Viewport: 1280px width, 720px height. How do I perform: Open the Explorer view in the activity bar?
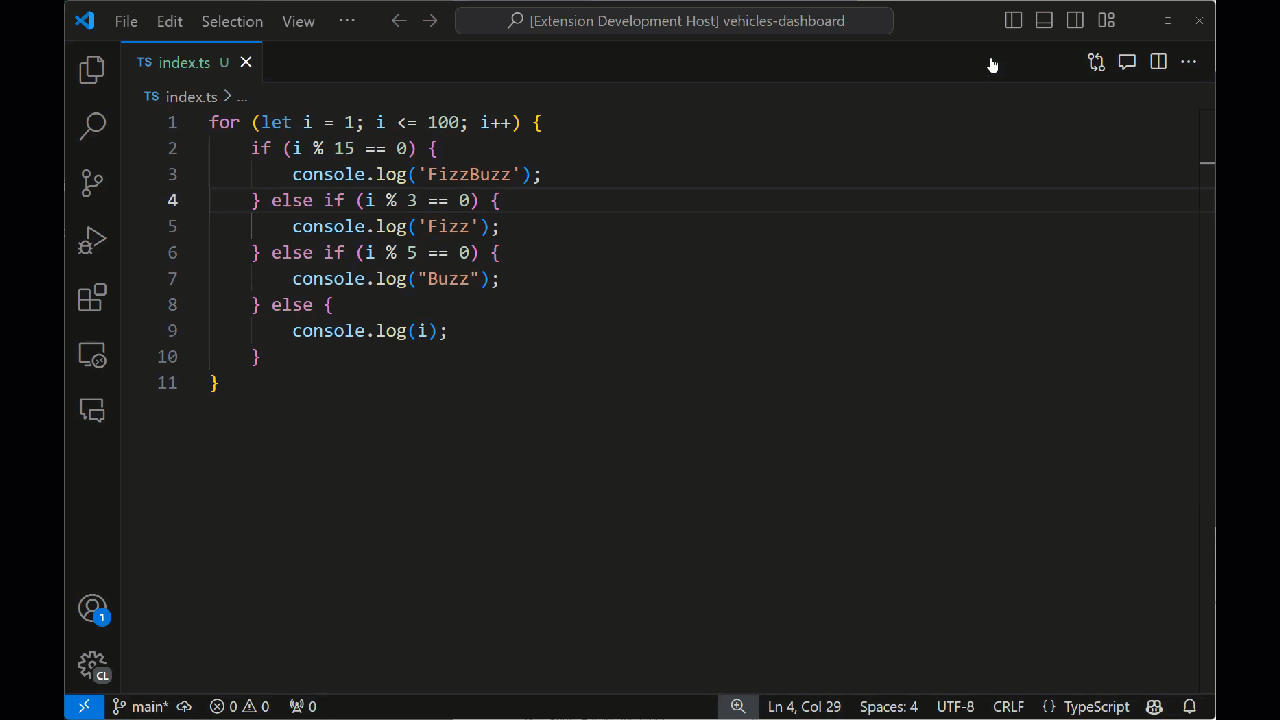click(x=92, y=69)
